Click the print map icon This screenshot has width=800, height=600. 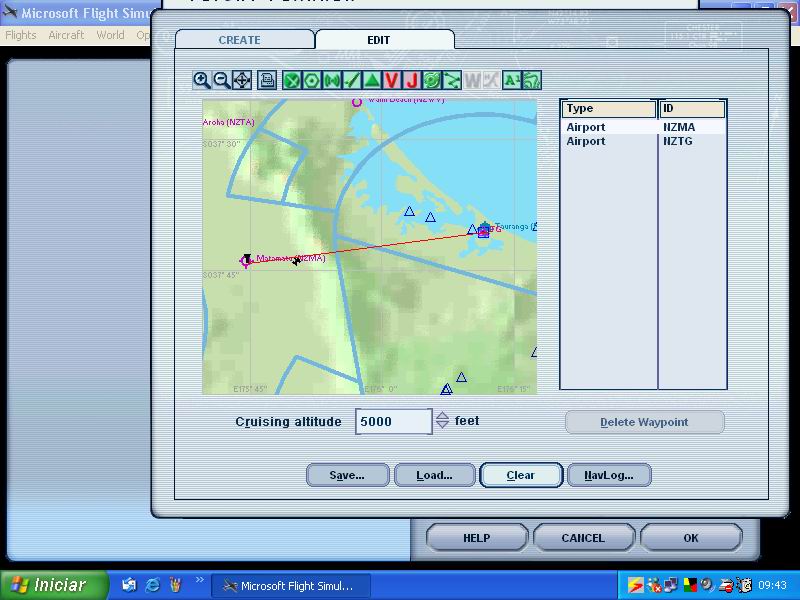pos(267,80)
